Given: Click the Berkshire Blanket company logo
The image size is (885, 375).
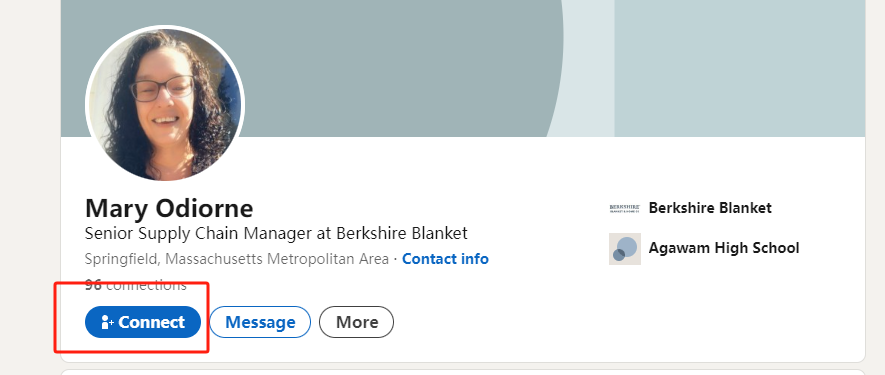Looking at the screenshot, I should [625, 208].
